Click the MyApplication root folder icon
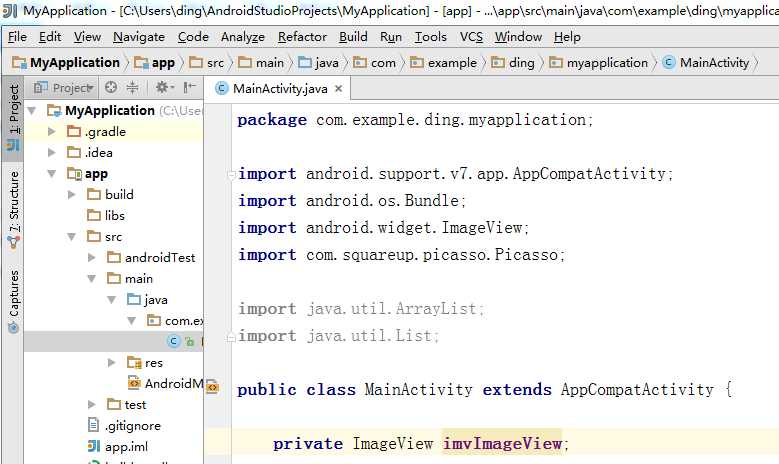The width and height of the screenshot is (779, 464). [x=54, y=110]
